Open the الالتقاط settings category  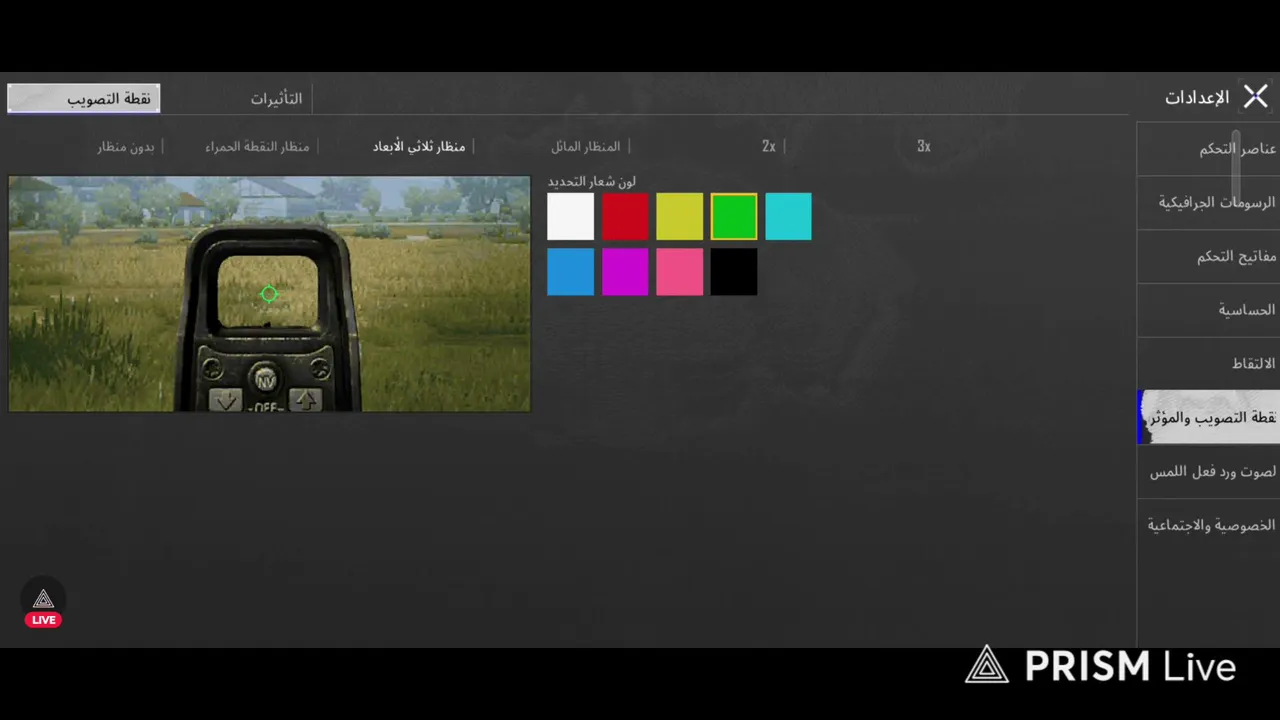click(1208, 364)
